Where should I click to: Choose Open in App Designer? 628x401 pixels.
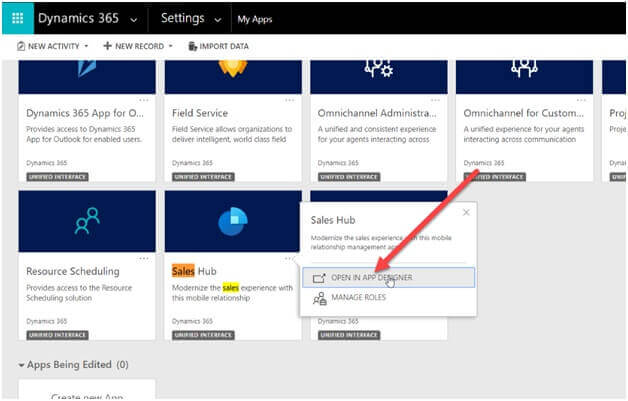click(388, 277)
